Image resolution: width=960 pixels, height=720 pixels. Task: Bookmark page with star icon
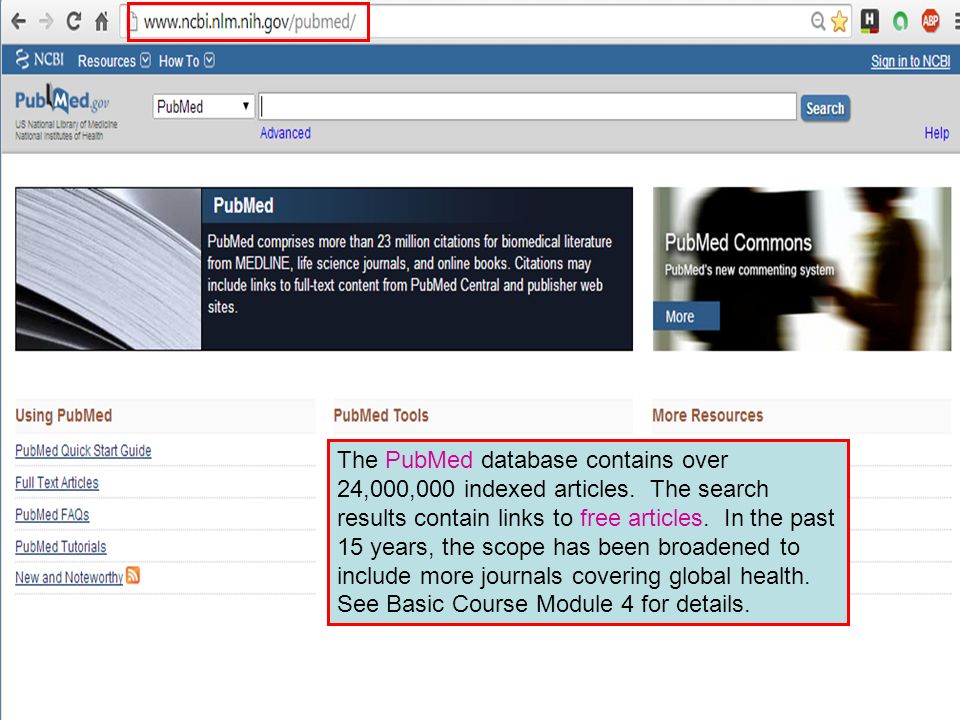(839, 21)
